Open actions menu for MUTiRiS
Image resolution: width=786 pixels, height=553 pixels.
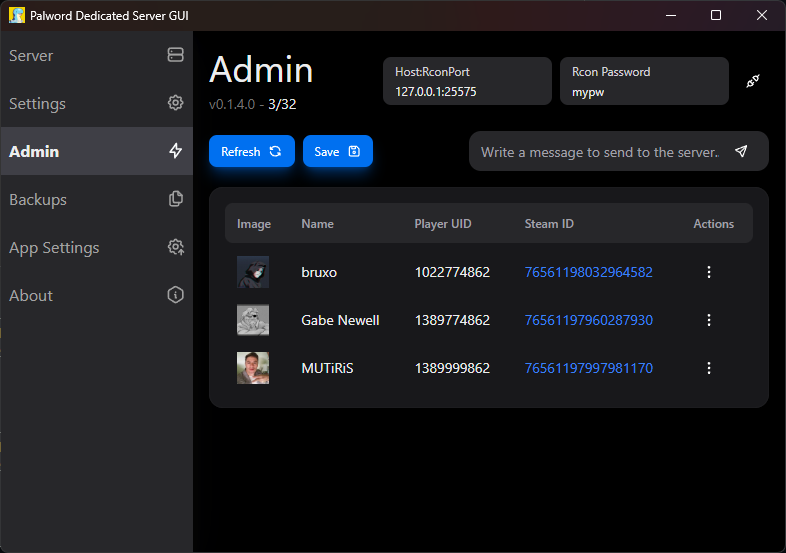click(709, 368)
